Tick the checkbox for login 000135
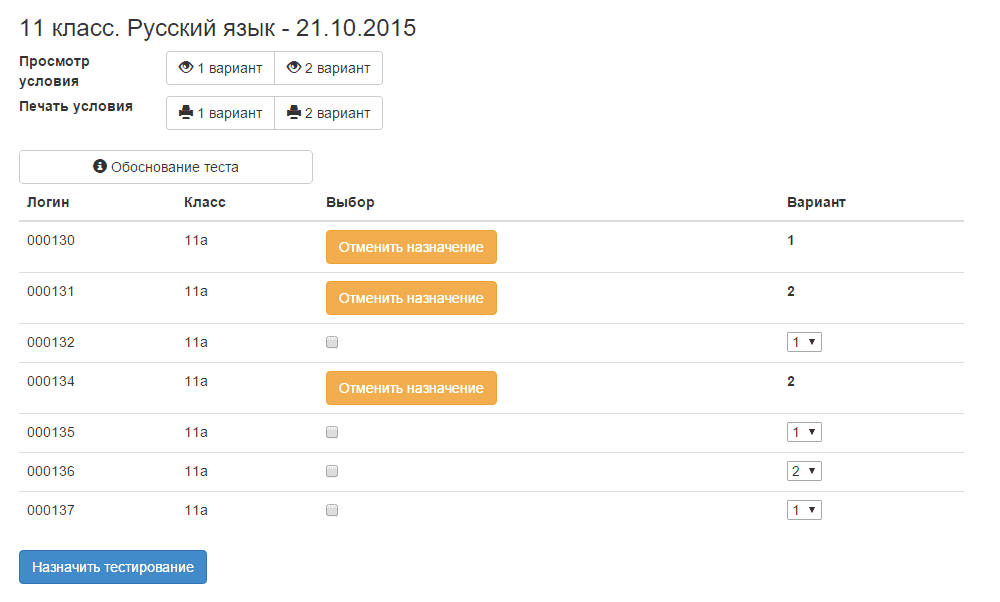 click(332, 432)
